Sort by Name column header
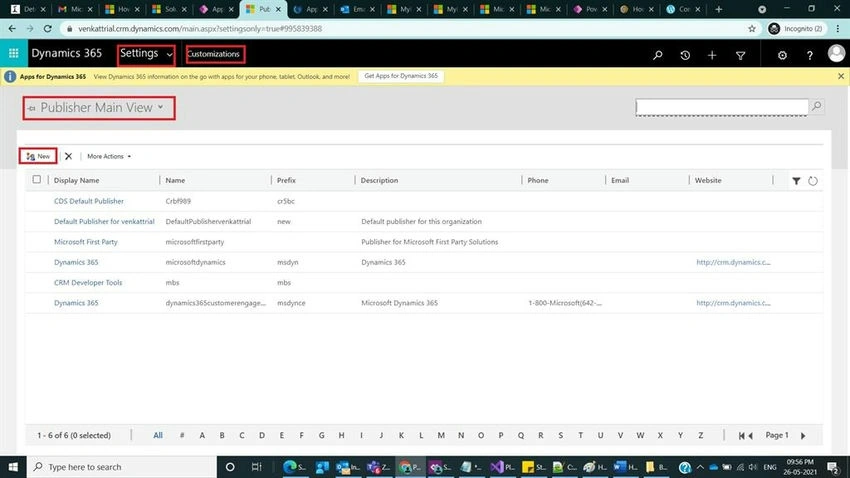The height and width of the screenshot is (478, 850). 175,180
